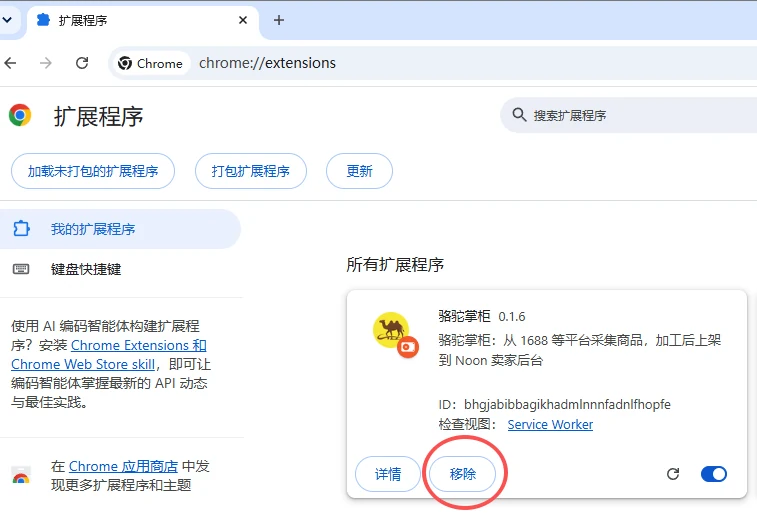Click the Chrome Web Store icon in sidebar
The height and width of the screenshot is (520, 757).
[21, 476]
